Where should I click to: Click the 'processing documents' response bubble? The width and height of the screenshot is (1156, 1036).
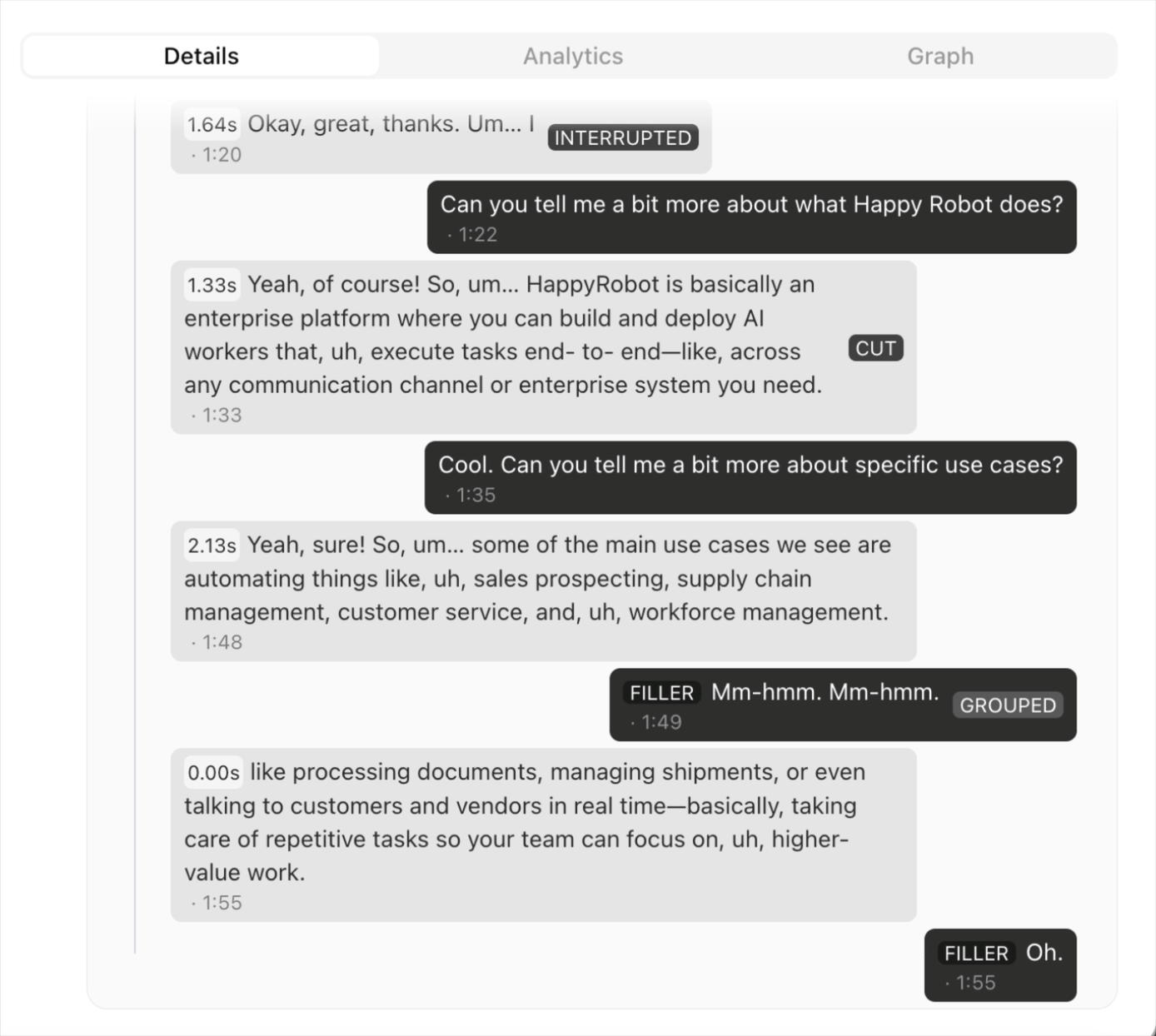coord(544,835)
